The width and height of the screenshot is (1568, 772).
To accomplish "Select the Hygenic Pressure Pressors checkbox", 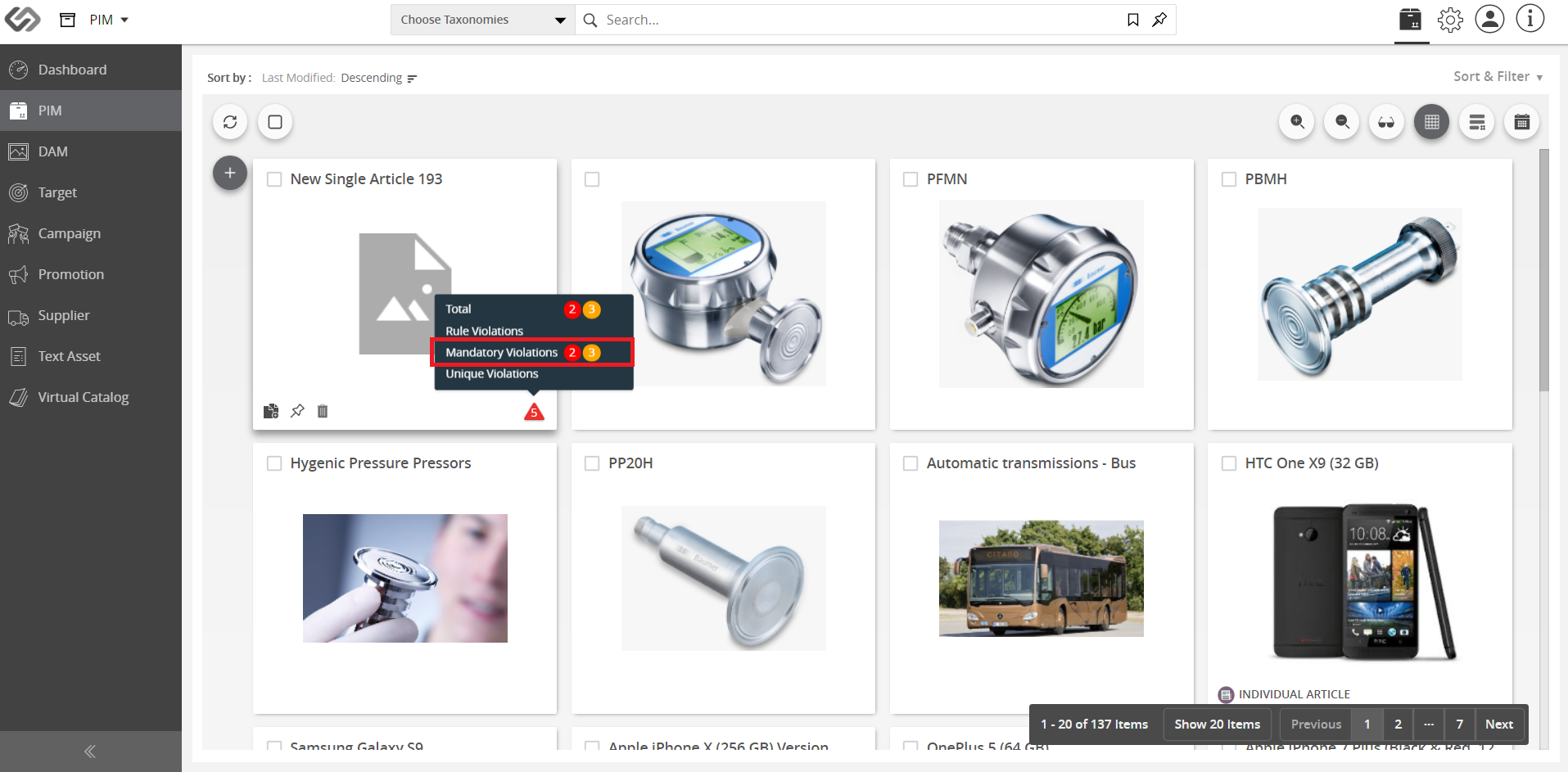I will (274, 463).
